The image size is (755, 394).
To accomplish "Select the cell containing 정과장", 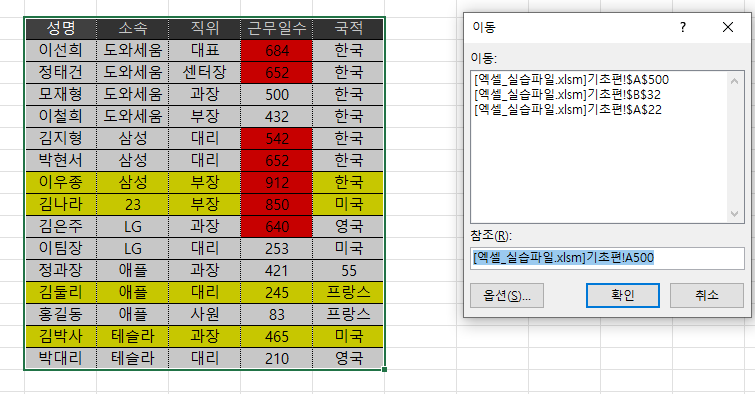I will pos(61,271).
